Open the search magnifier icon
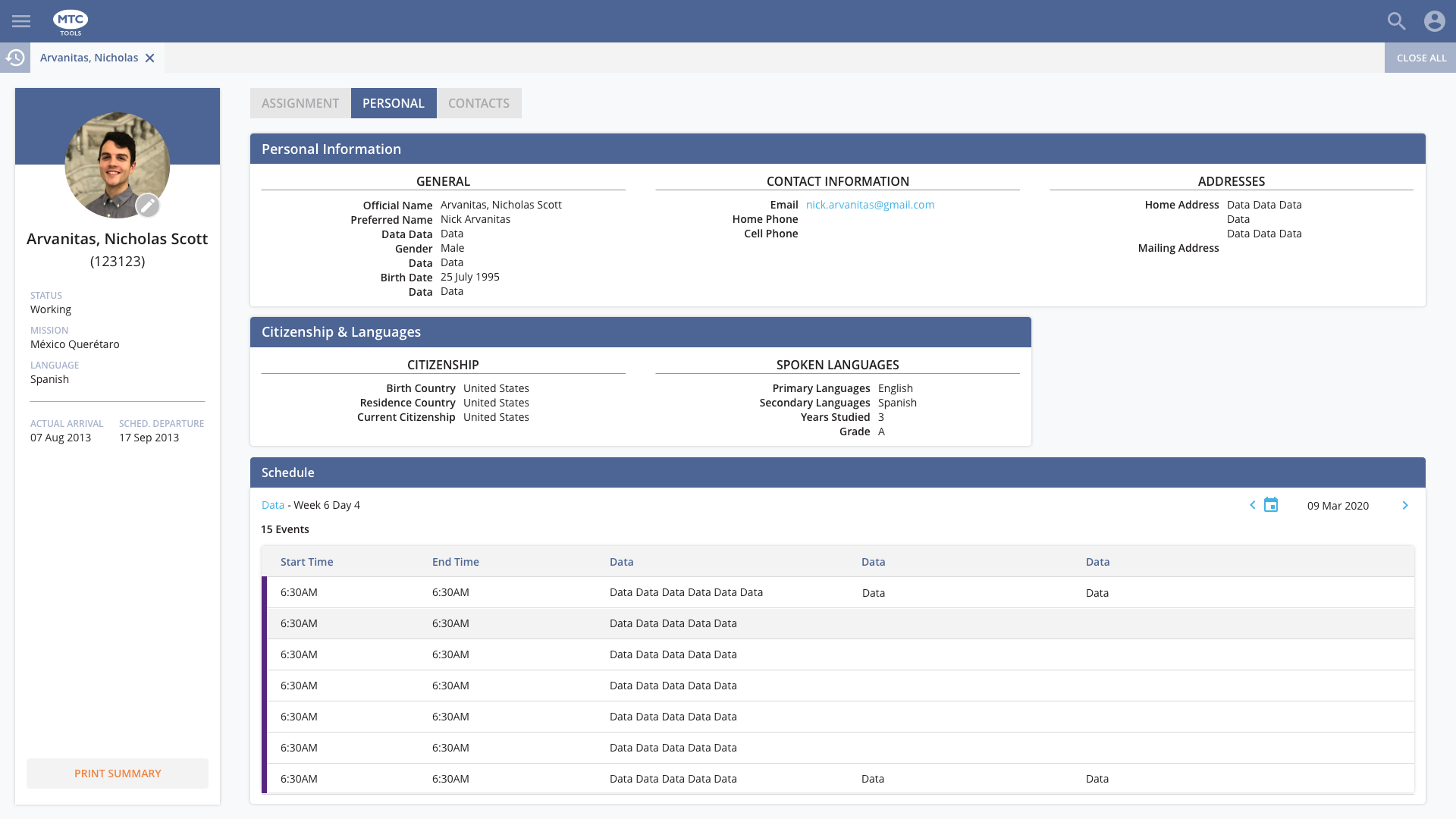1456x819 pixels. click(x=1396, y=21)
